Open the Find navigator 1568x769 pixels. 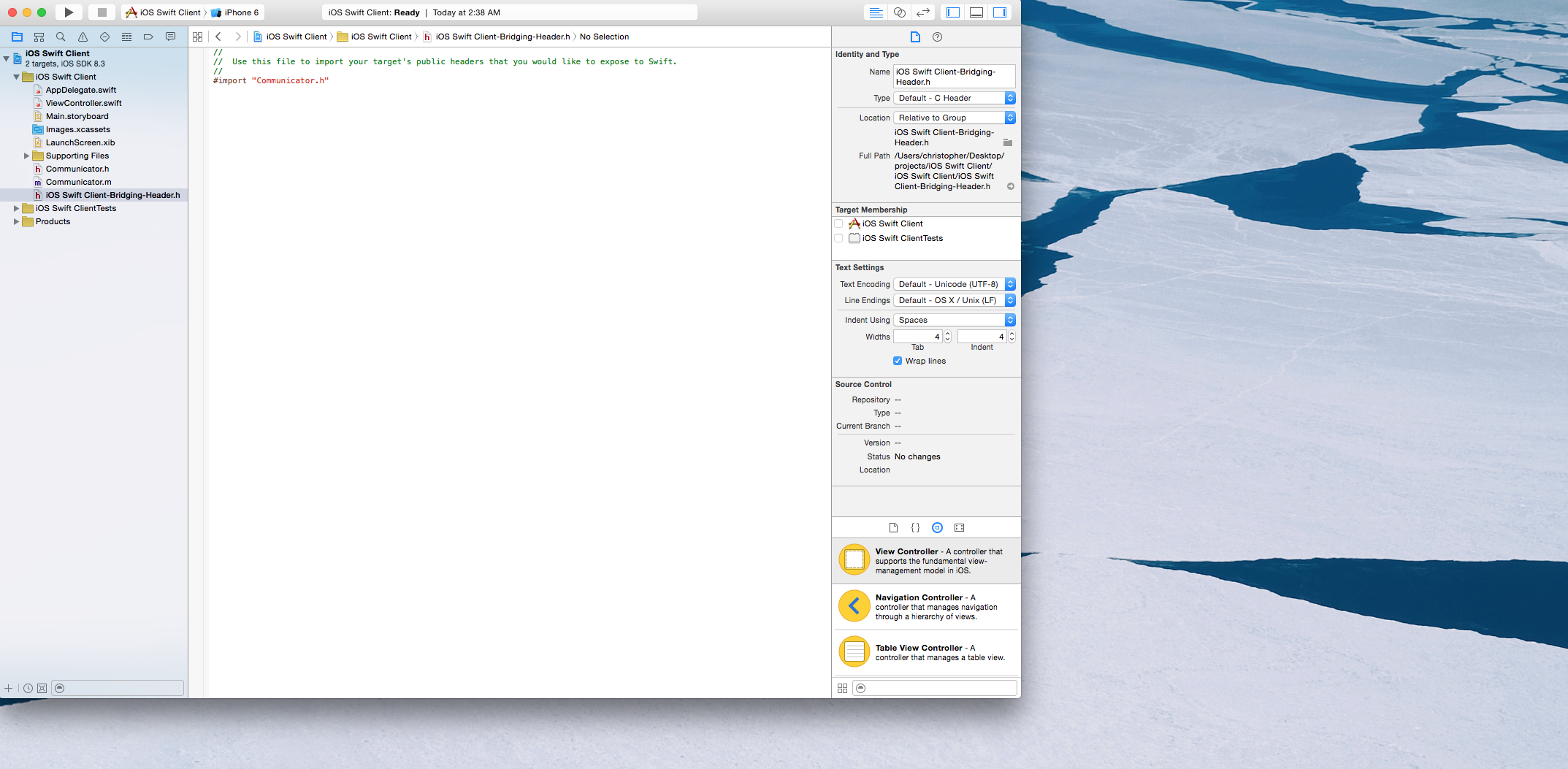point(61,37)
